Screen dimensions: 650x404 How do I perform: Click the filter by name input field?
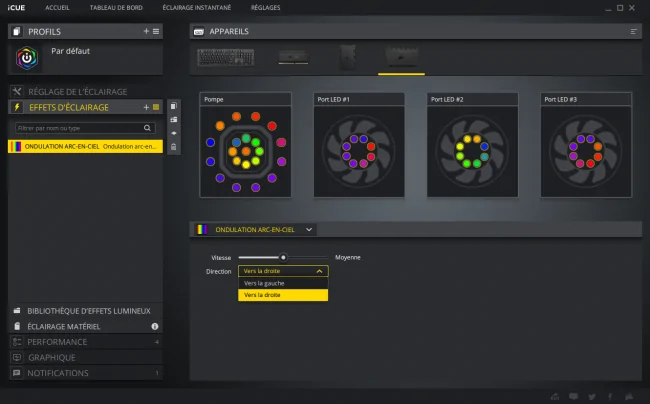(x=80, y=128)
